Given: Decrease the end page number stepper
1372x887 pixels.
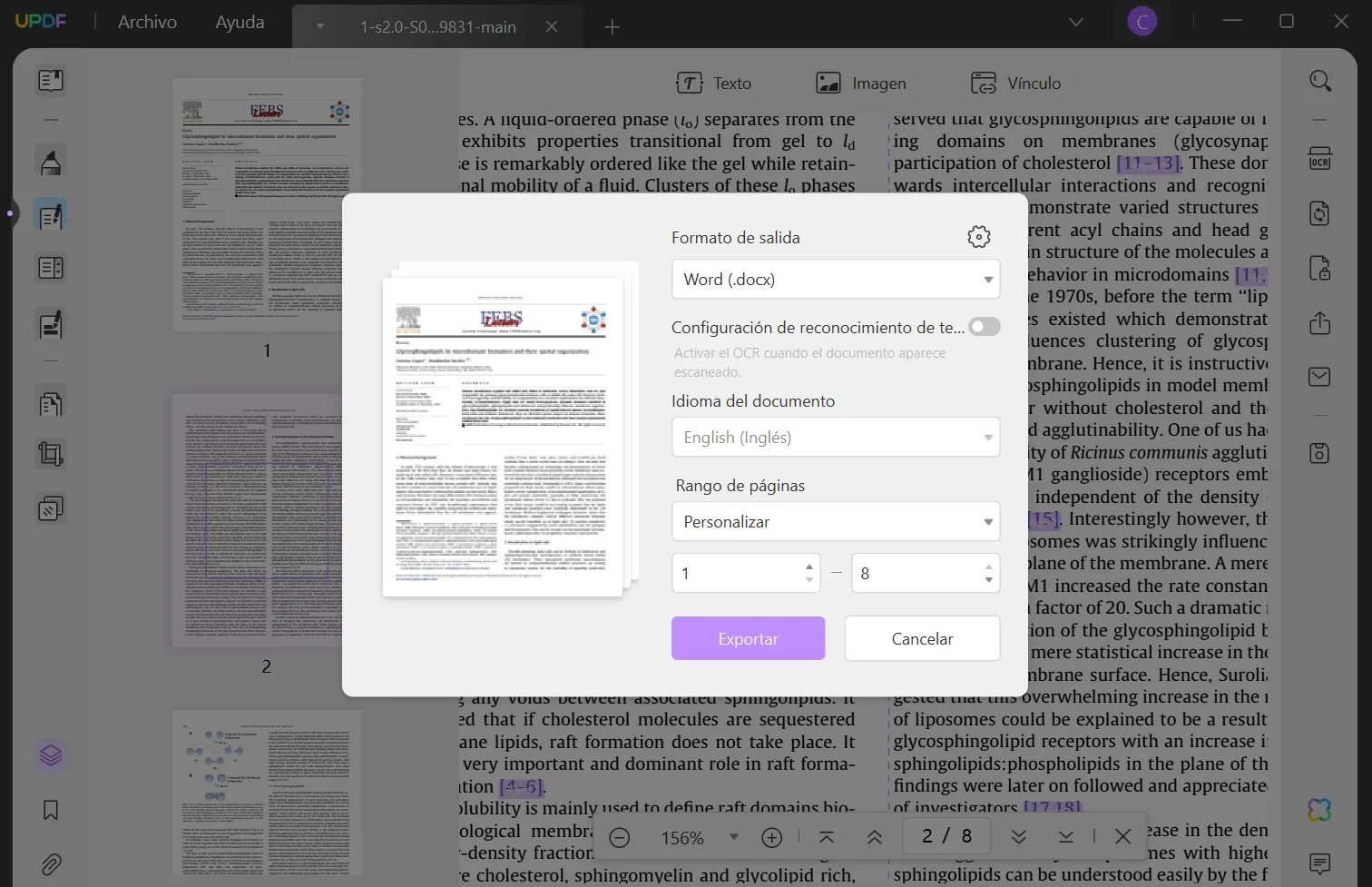Looking at the screenshot, I should (x=989, y=580).
